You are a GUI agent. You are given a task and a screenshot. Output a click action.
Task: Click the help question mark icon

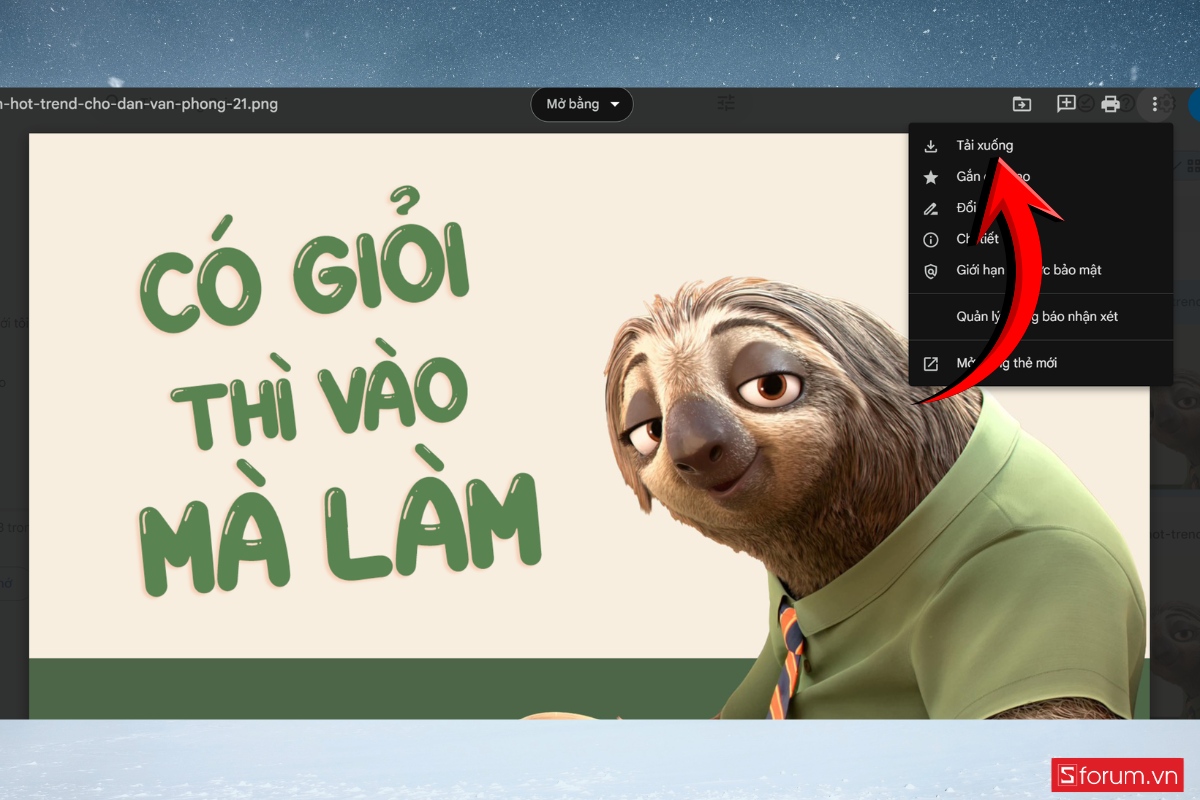1126,103
